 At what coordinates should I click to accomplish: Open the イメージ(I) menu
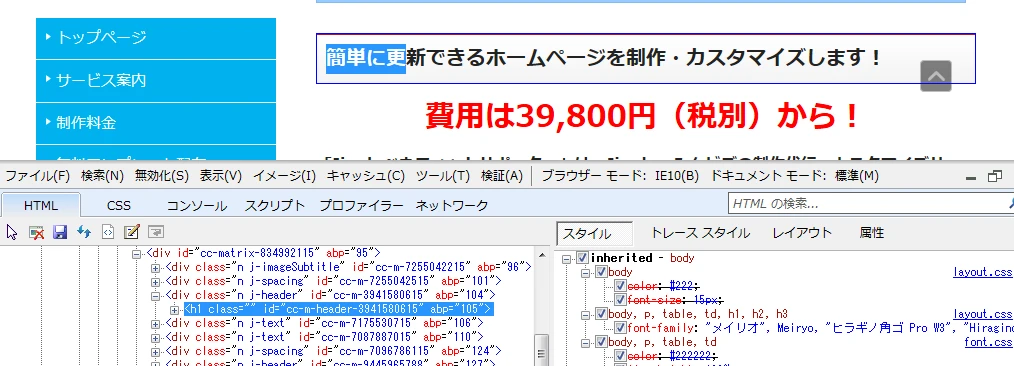pyautogui.click(x=285, y=176)
